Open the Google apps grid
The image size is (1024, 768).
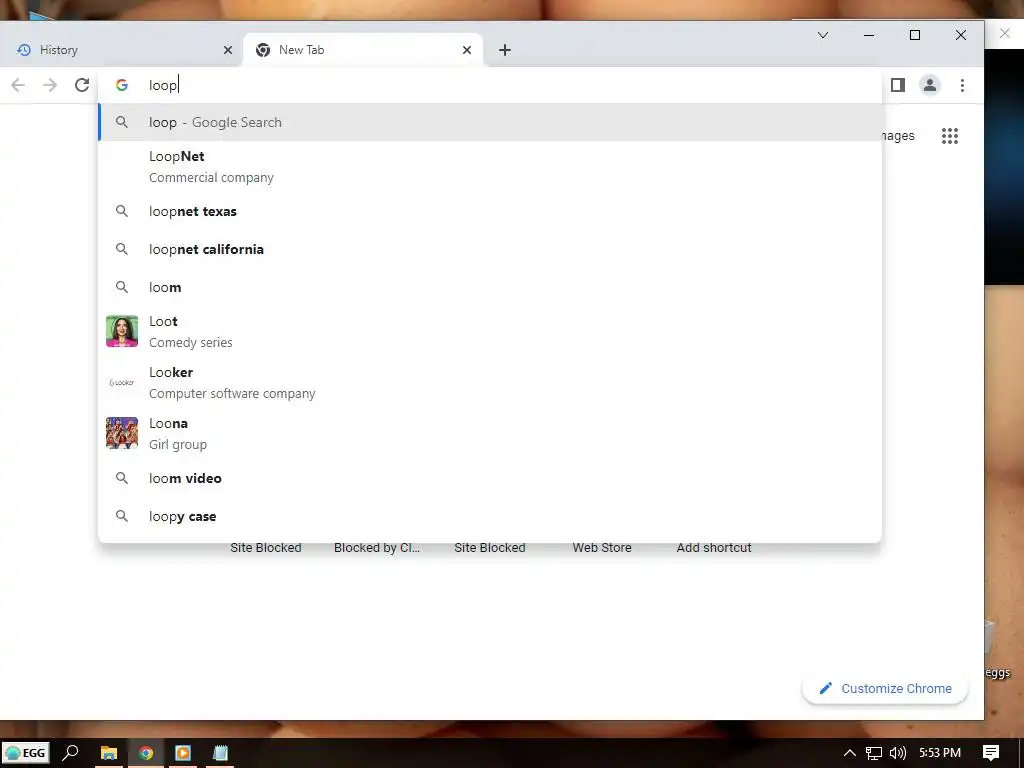point(950,136)
